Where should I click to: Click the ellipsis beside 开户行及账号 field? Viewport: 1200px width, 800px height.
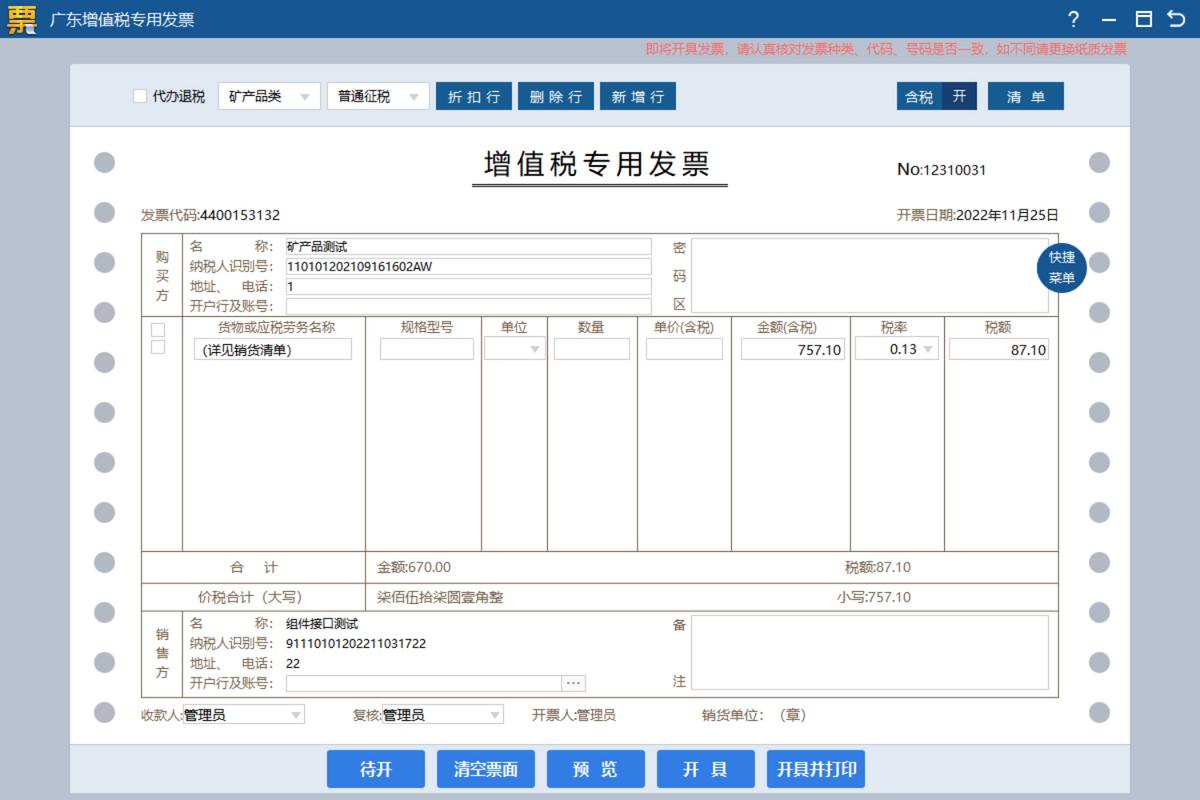click(573, 682)
